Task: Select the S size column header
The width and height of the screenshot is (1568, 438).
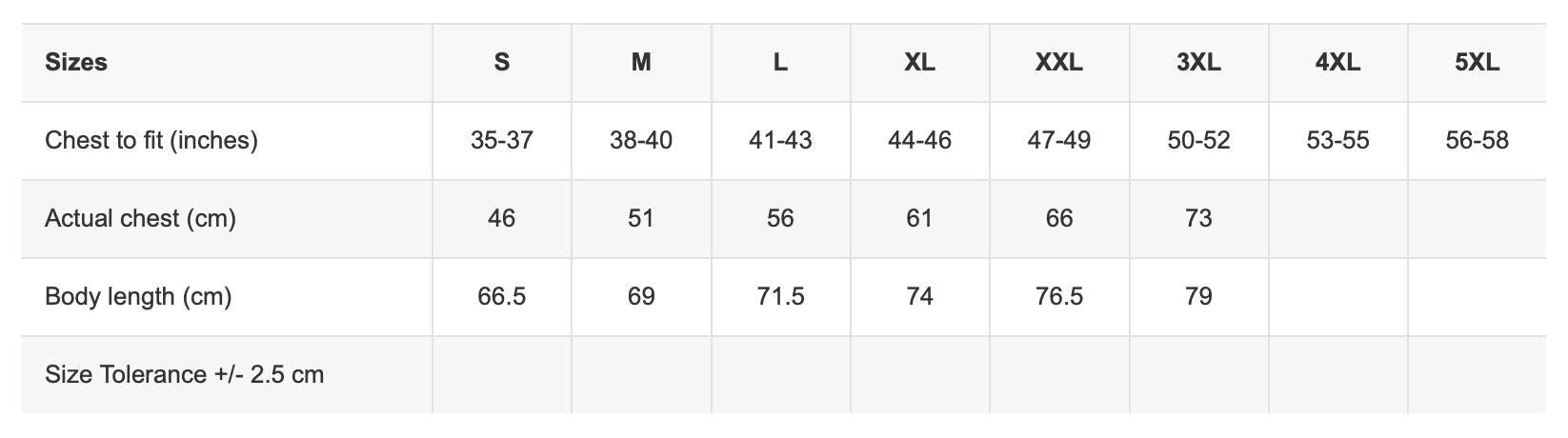Action: click(x=502, y=63)
